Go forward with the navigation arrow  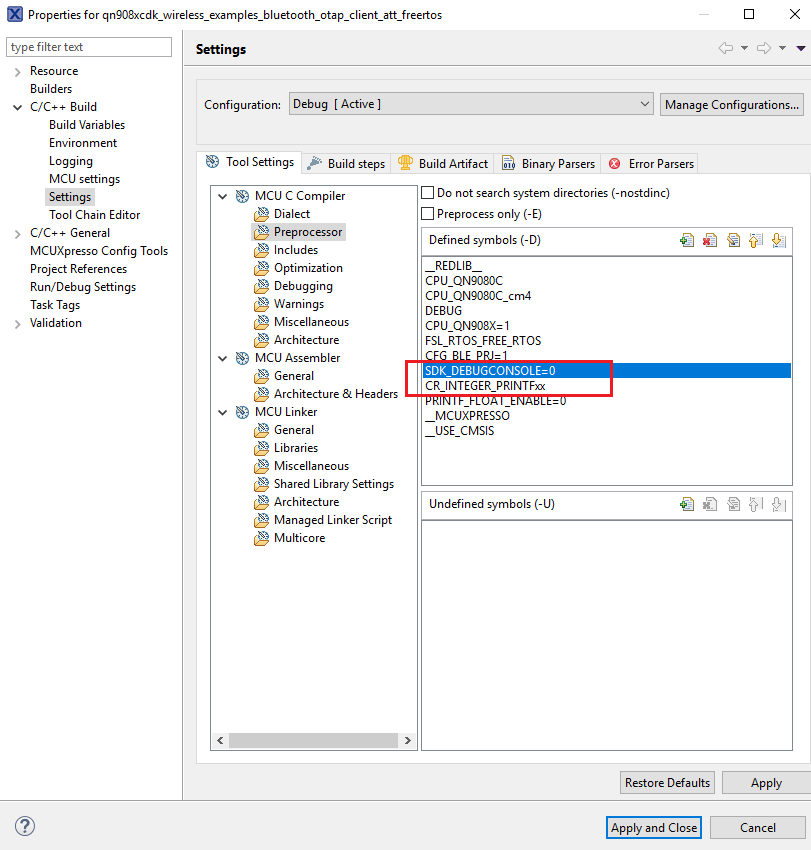[764, 48]
